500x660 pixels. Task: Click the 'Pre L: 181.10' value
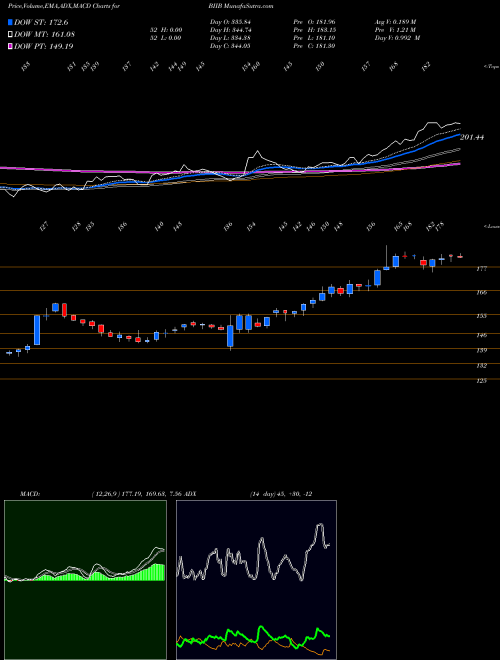[314, 38]
